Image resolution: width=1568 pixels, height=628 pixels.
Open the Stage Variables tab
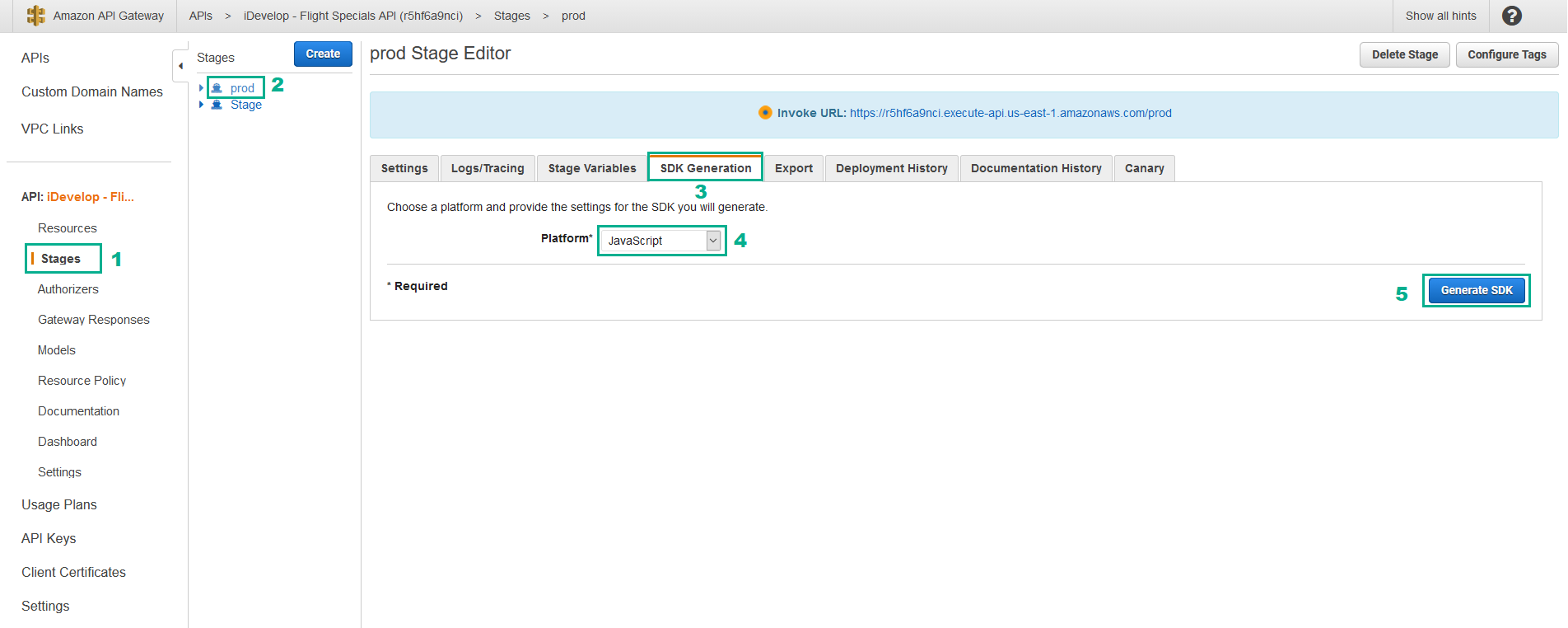(592, 168)
